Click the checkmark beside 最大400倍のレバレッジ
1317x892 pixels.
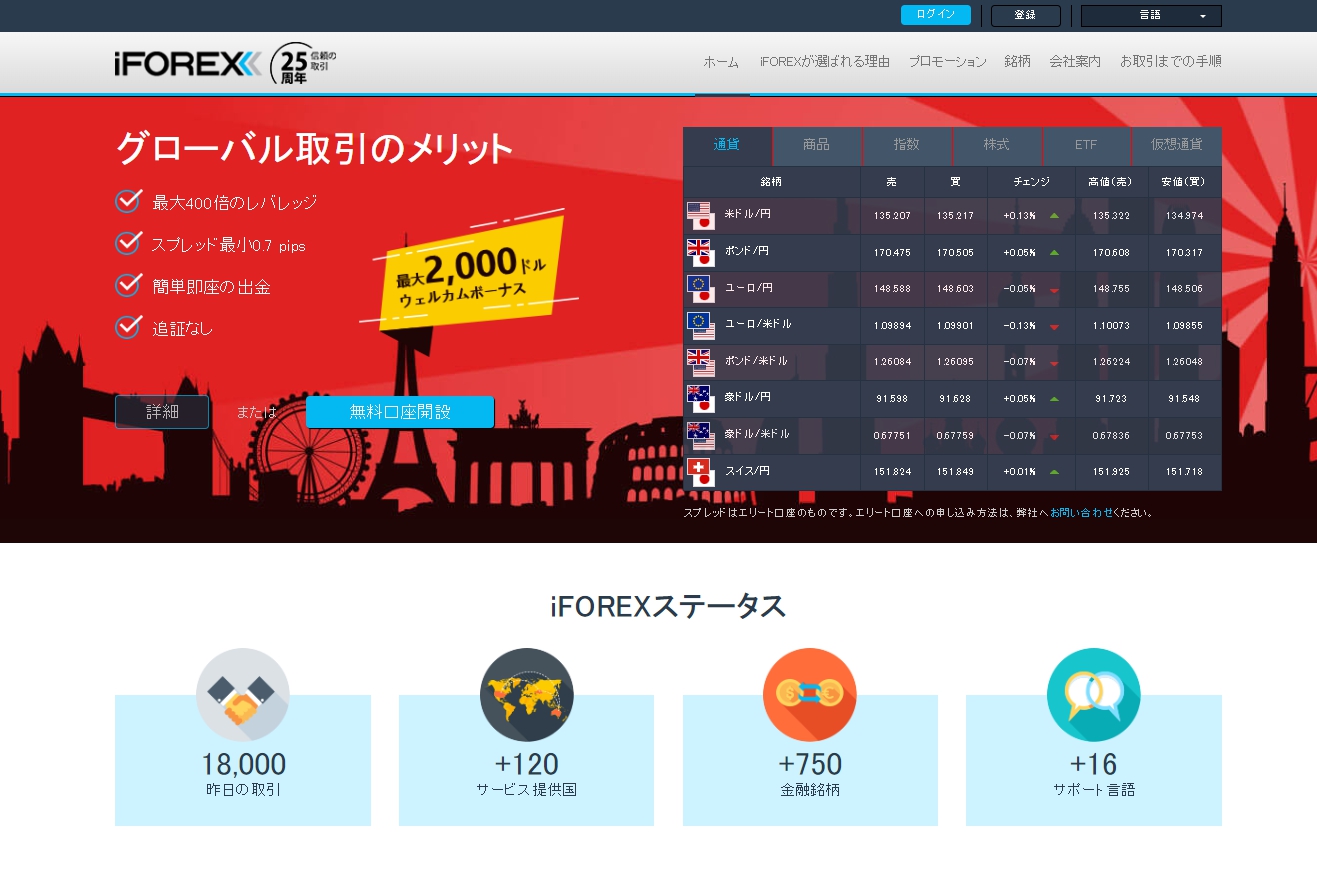[x=128, y=201]
